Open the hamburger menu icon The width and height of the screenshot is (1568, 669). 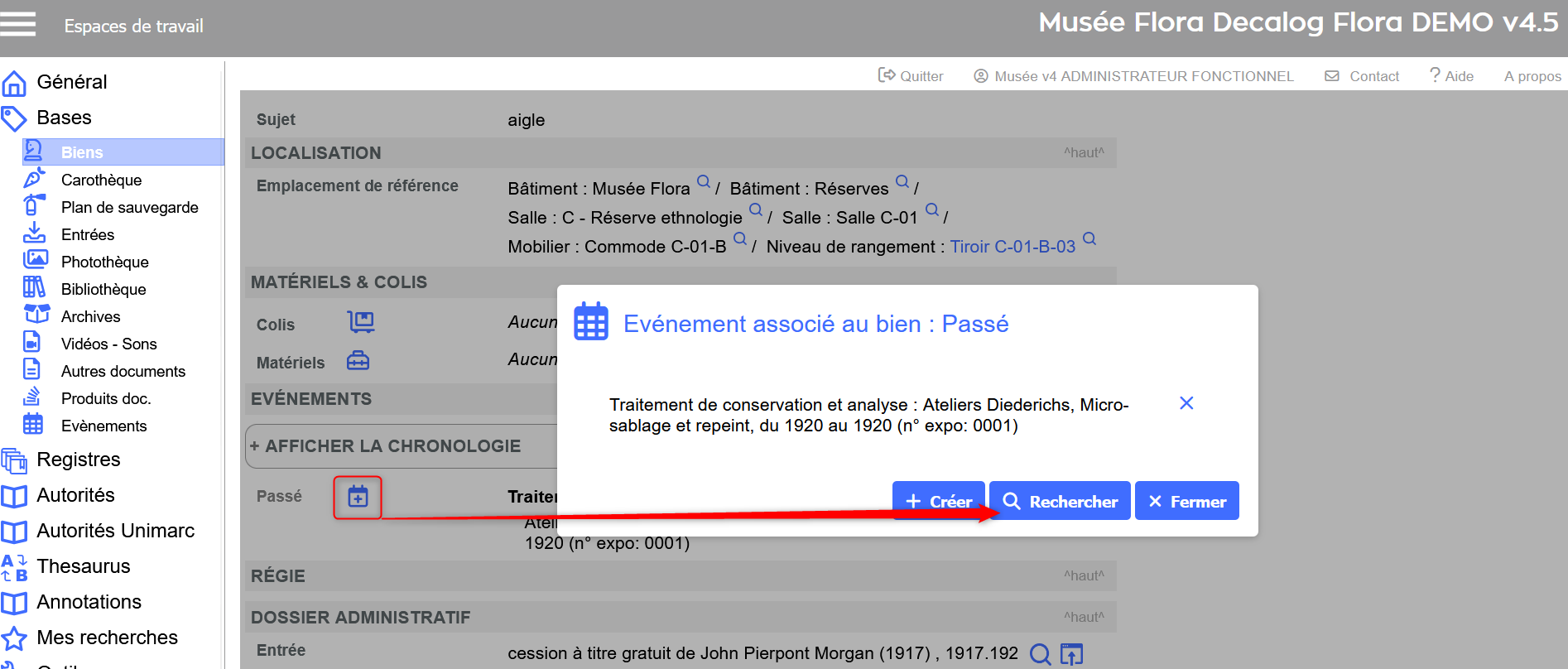(18, 24)
